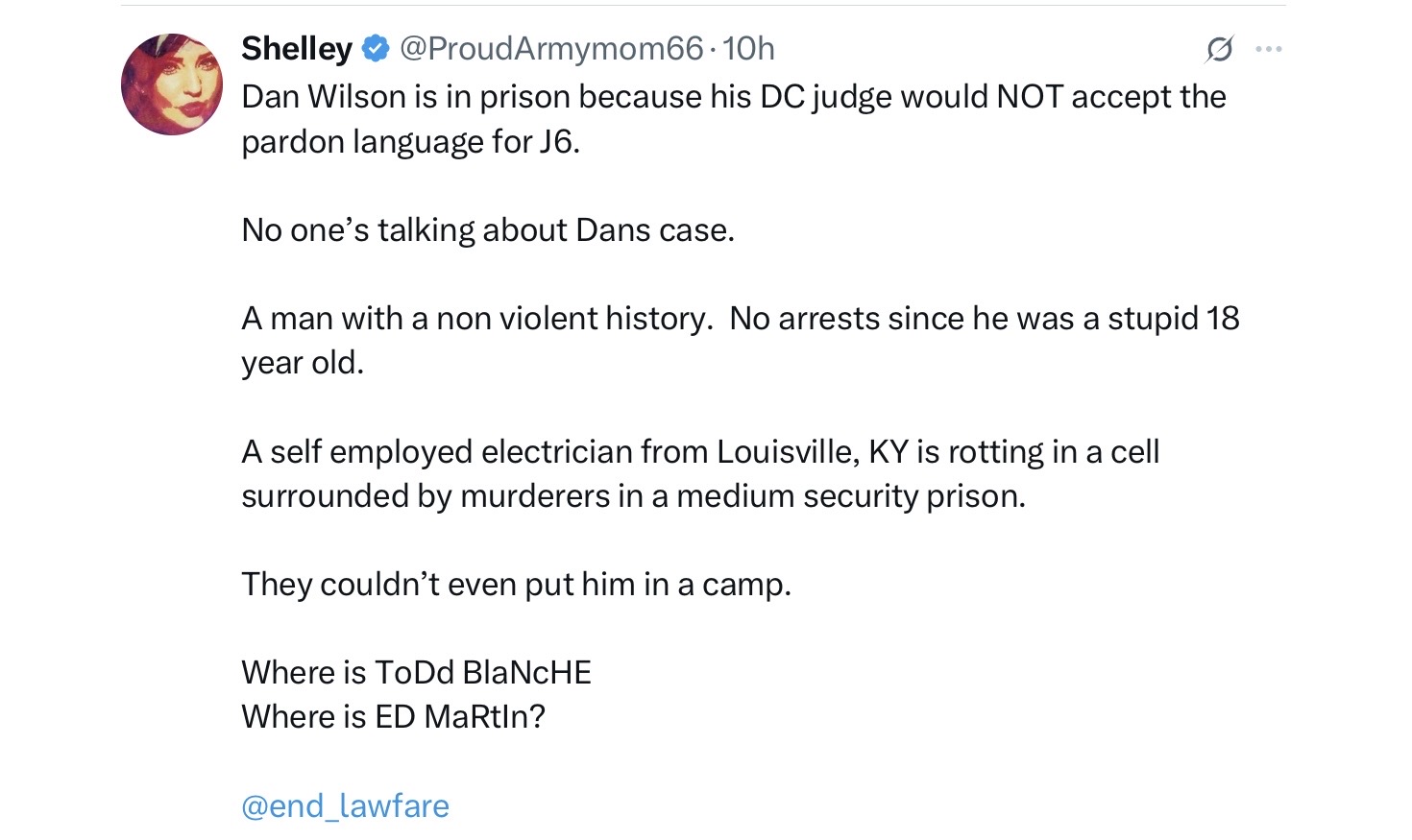Click the line "Where is ToDd BlaNcHE"
Screen dimensions: 1412x840
[x=416, y=673]
